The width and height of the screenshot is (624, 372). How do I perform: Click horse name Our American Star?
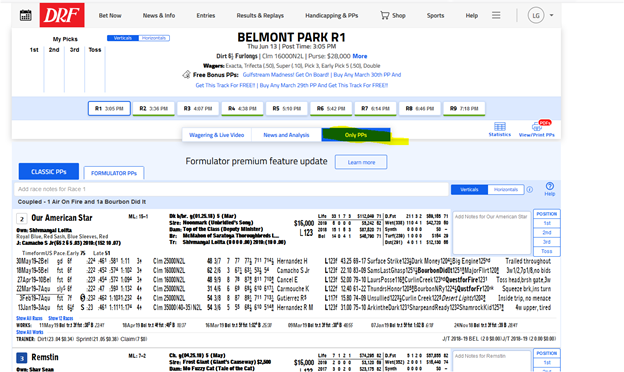62,218
